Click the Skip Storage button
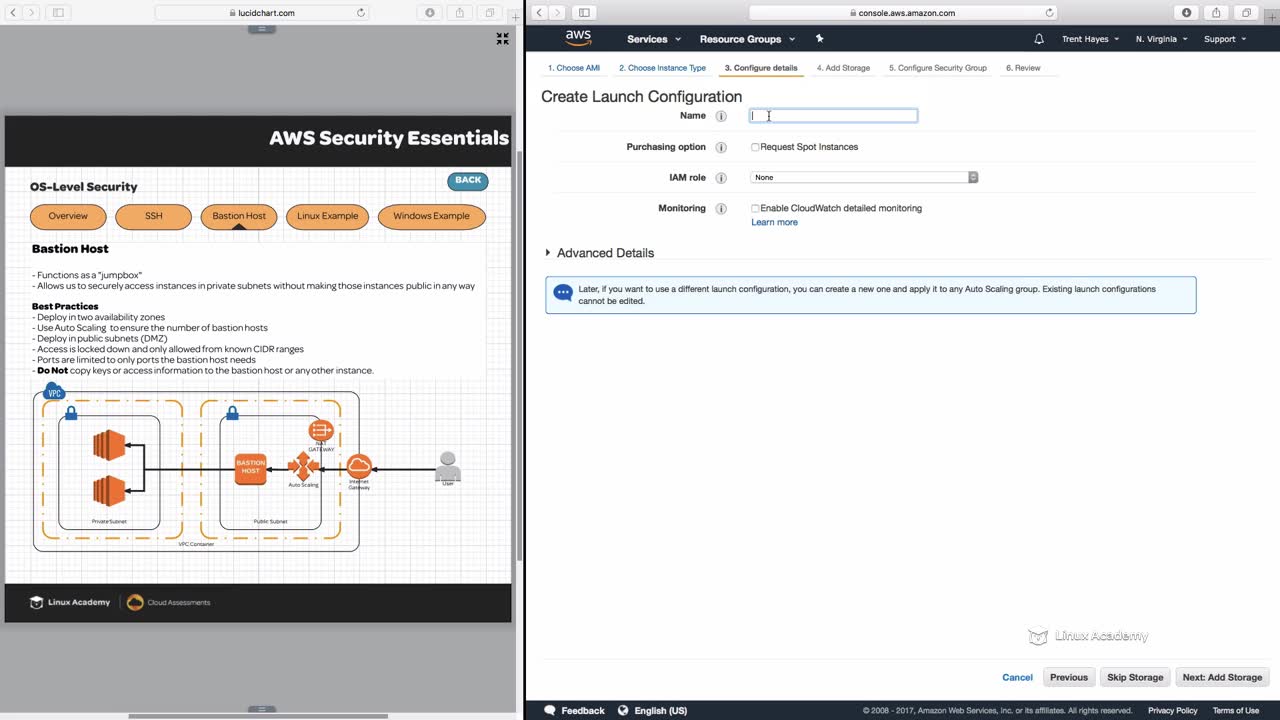This screenshot has height=720, width=1280. (1135, 677)
